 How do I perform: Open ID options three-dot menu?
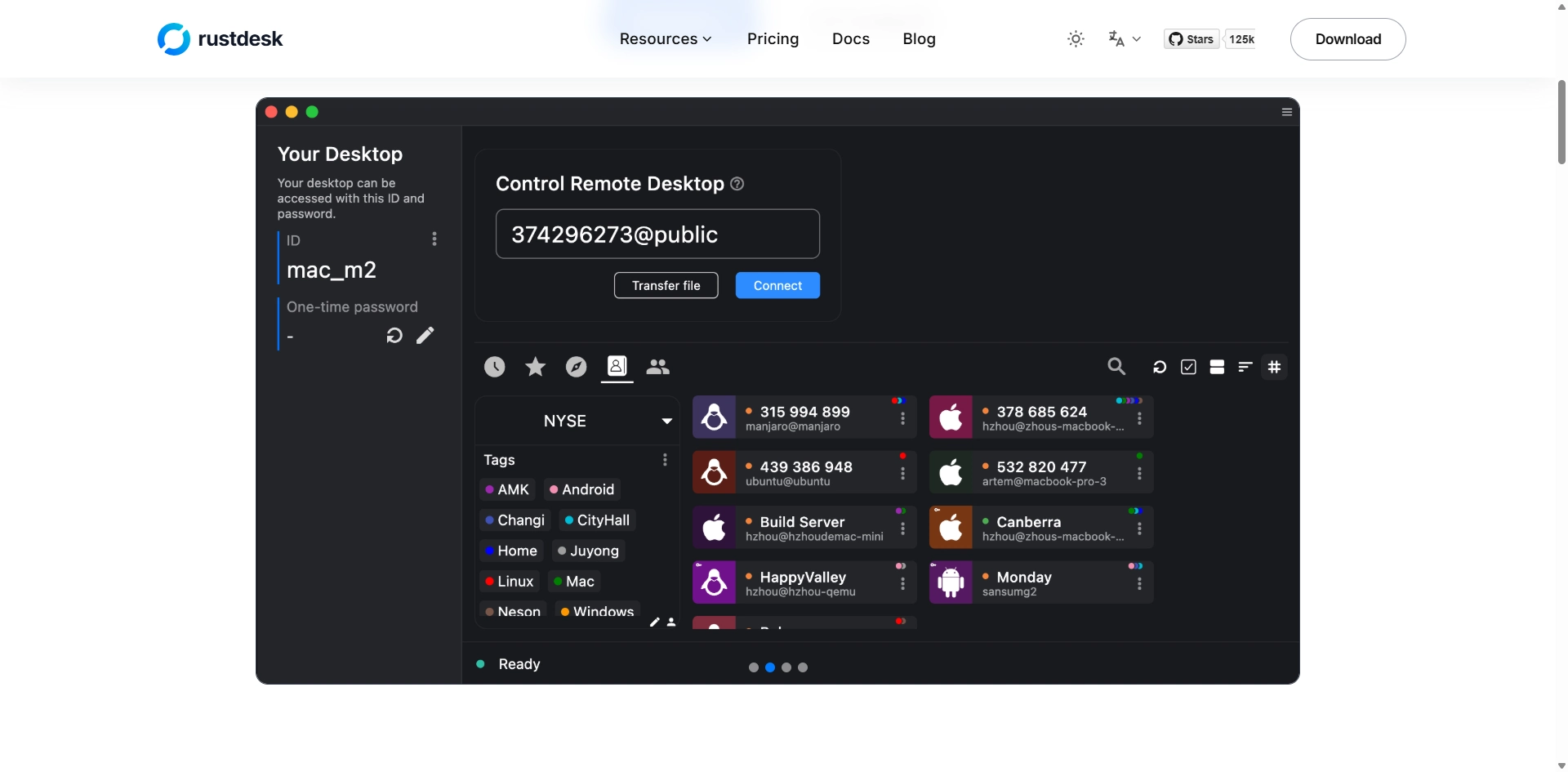(x=434, y=239)
